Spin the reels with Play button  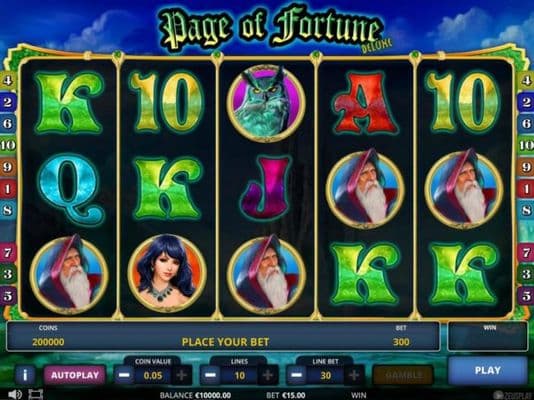[x=488, y=370]
